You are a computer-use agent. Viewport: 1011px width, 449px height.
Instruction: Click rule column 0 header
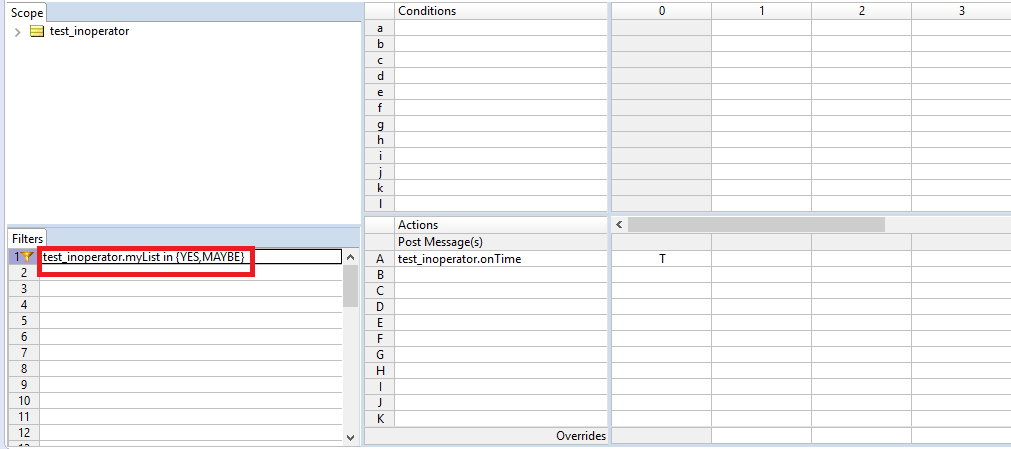pyautogui.click(x=662, y=11)
